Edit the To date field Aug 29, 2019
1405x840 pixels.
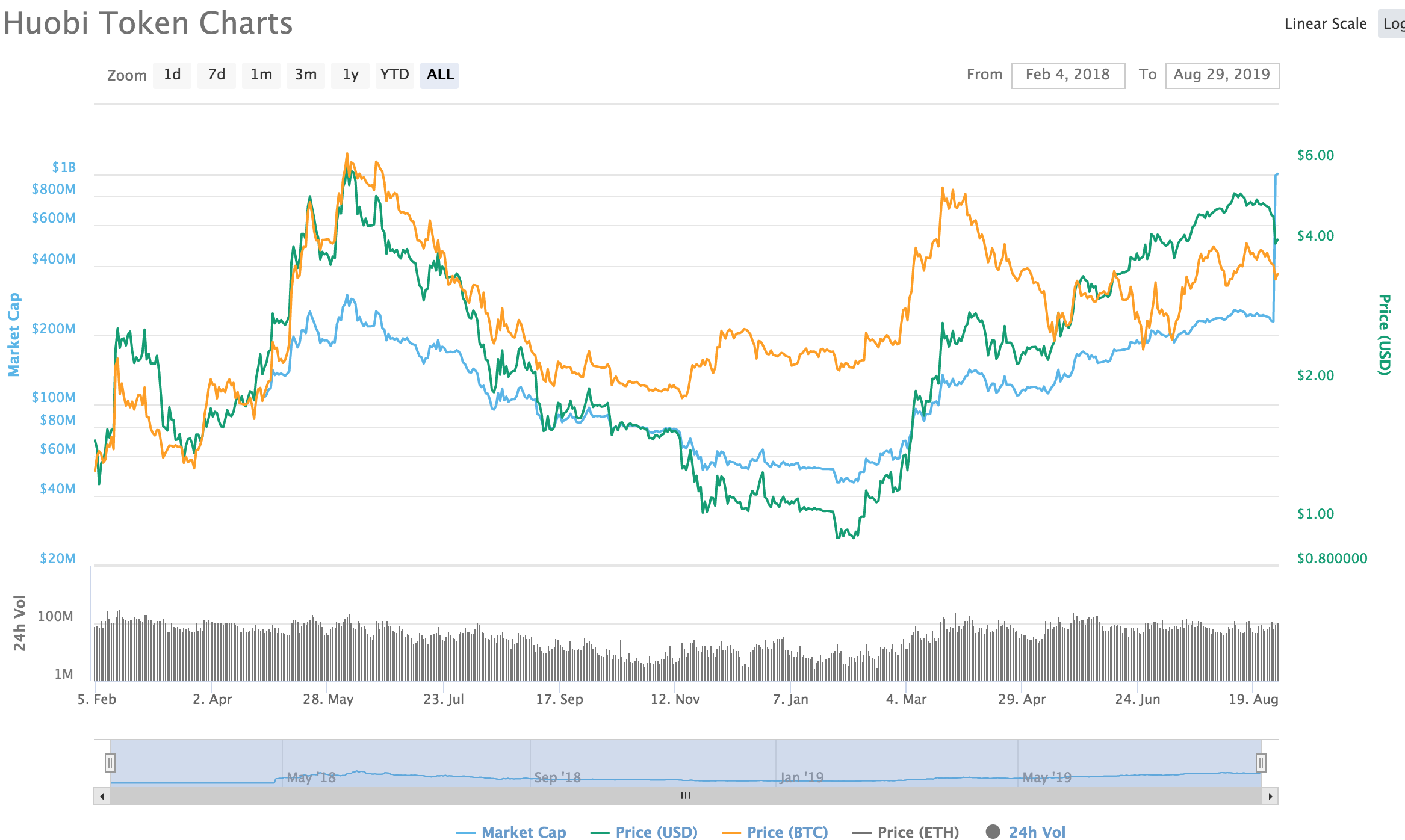(1222, 75)
